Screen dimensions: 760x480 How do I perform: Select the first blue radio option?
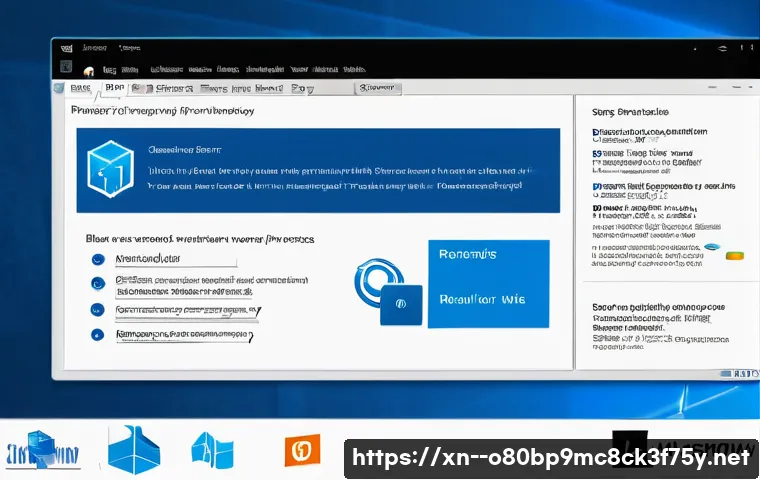click(x=97, y=259)
